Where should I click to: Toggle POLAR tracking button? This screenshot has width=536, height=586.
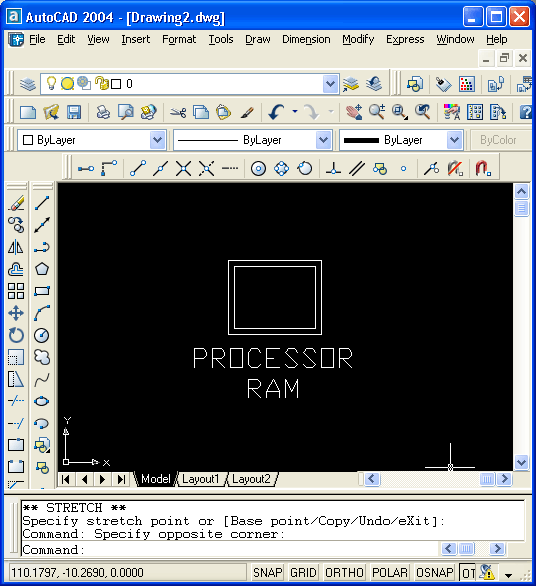tap(389, 572)
